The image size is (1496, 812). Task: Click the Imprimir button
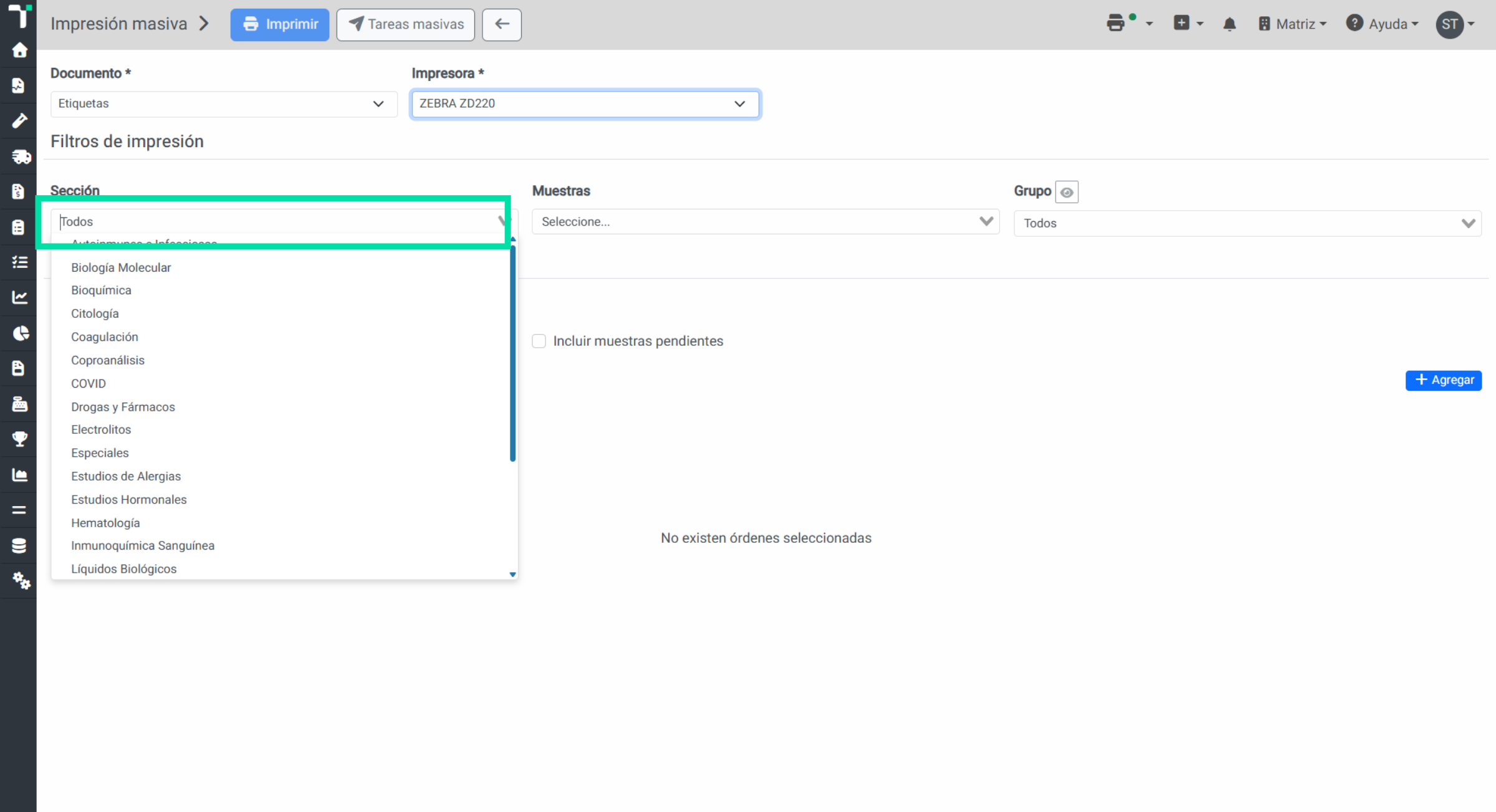(x=280, y=24)
